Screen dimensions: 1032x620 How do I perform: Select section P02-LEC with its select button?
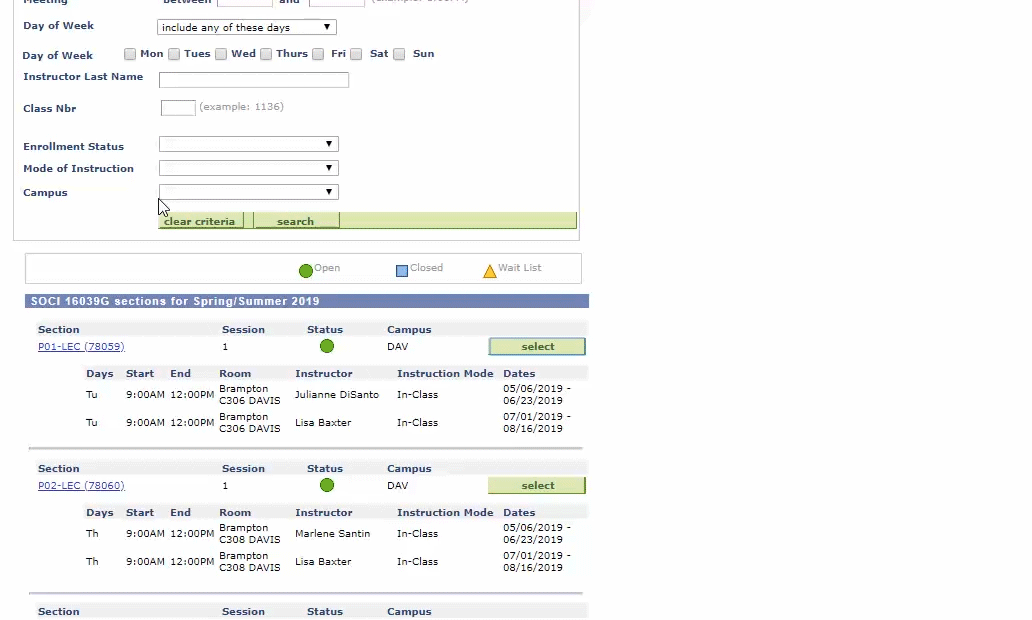pos(537,485)
